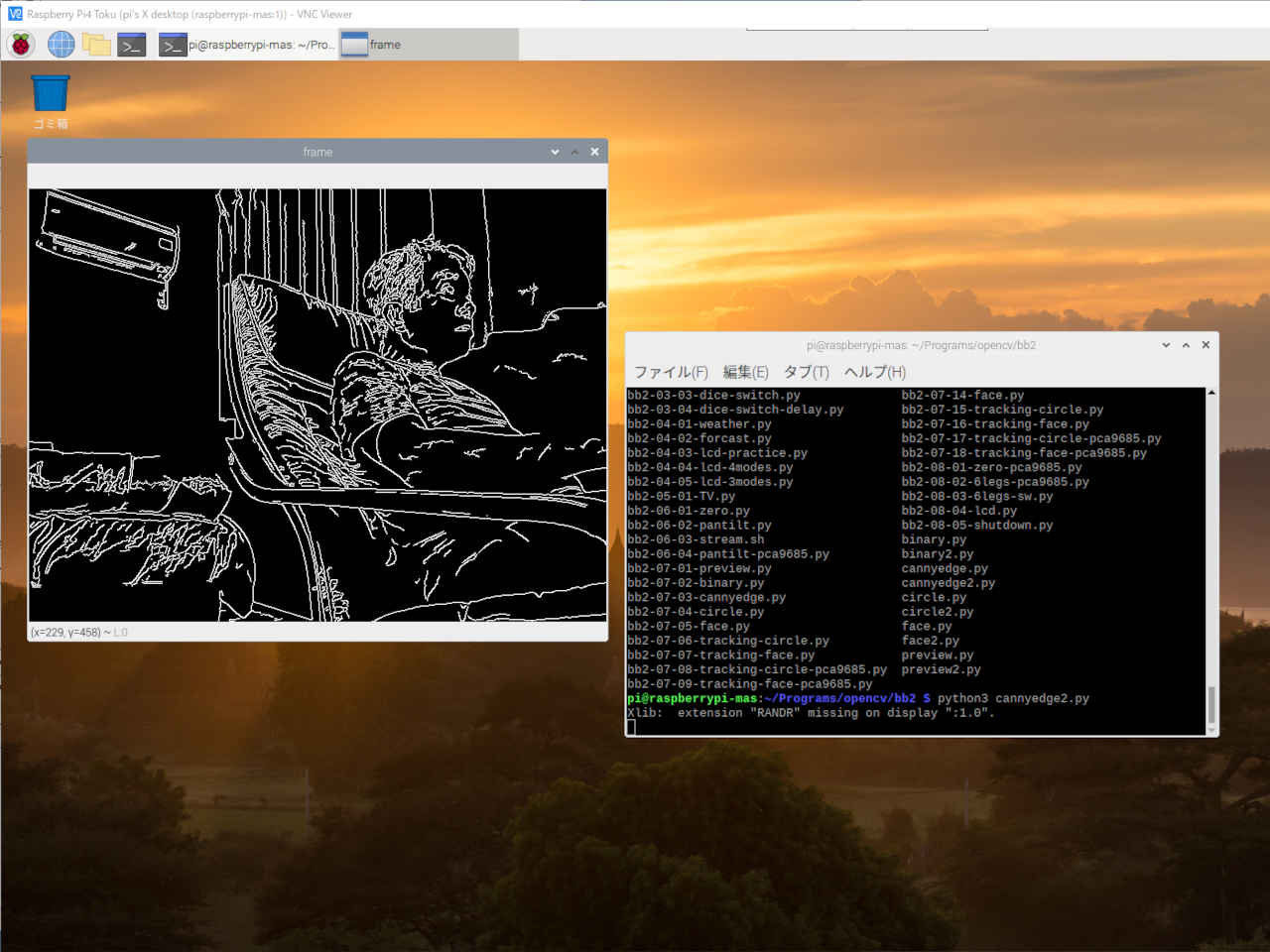Open the Raspberry Pi main menu

21,45
